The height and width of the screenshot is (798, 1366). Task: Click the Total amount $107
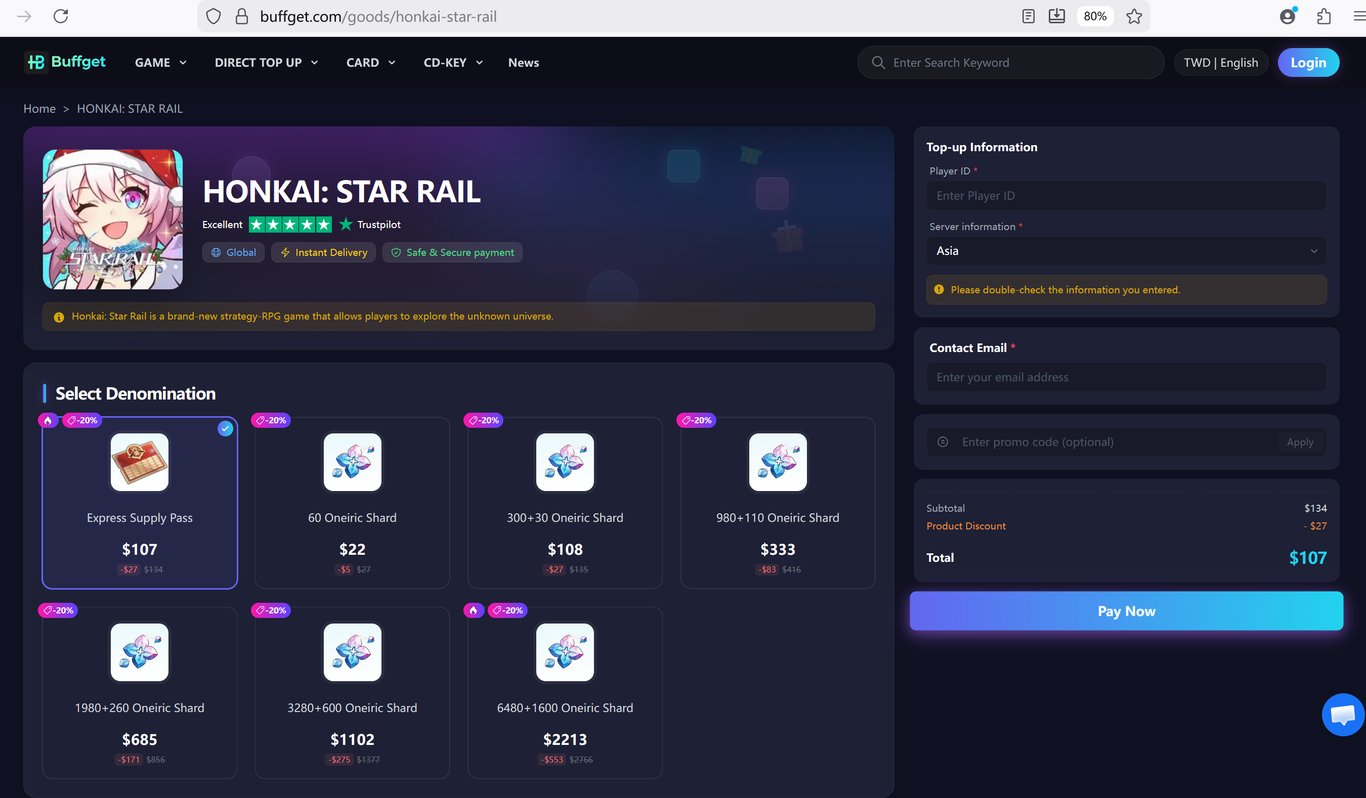pos(1307,558)
